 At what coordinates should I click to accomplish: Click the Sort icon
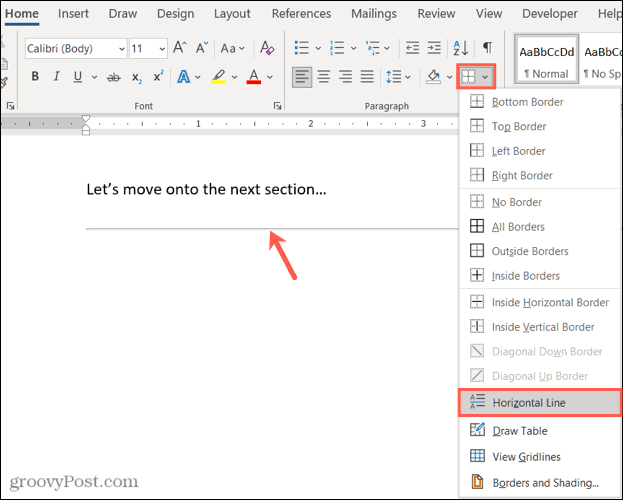tap(460, 48)
